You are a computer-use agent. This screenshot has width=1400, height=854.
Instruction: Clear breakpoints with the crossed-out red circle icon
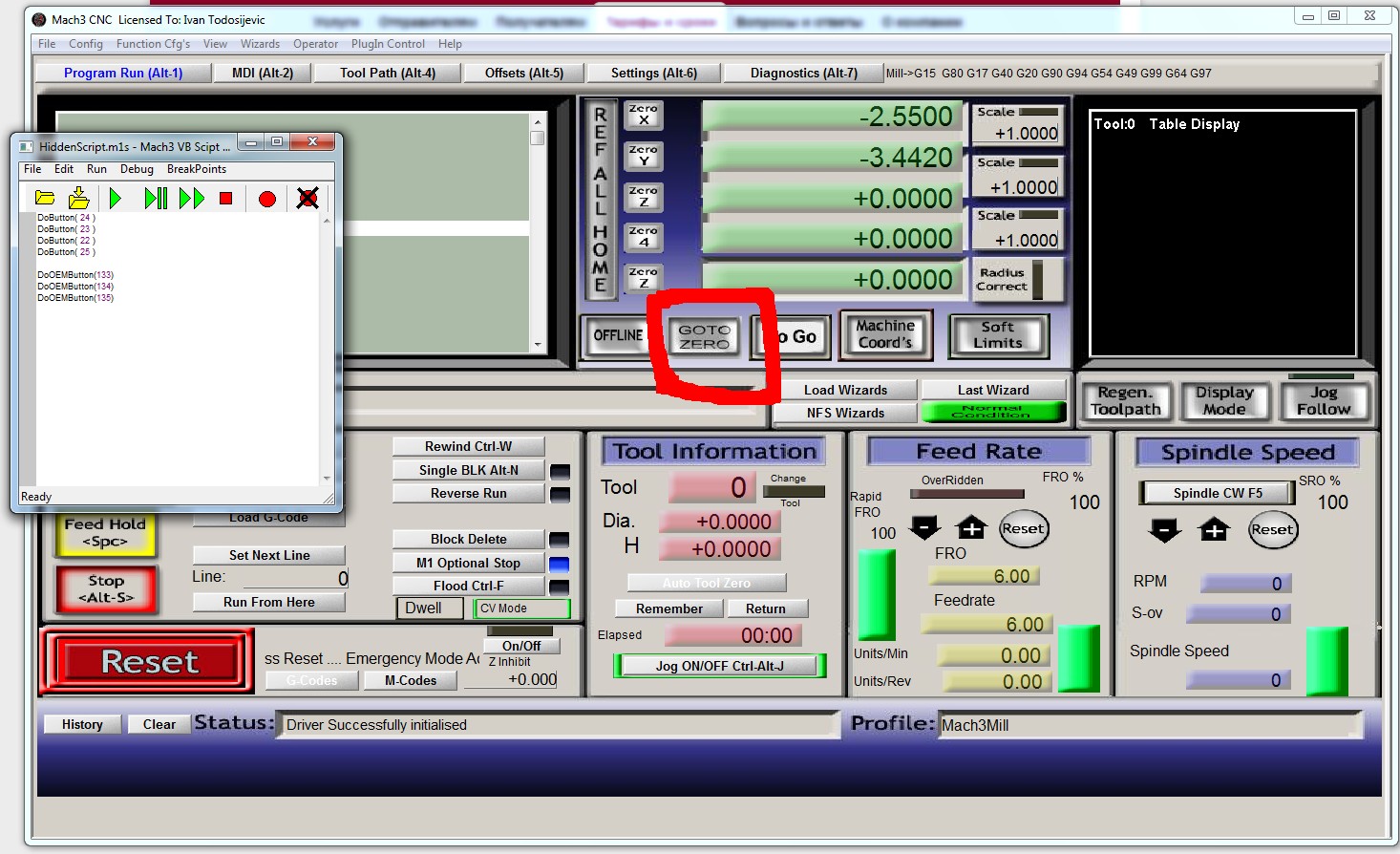pos(308,198)
